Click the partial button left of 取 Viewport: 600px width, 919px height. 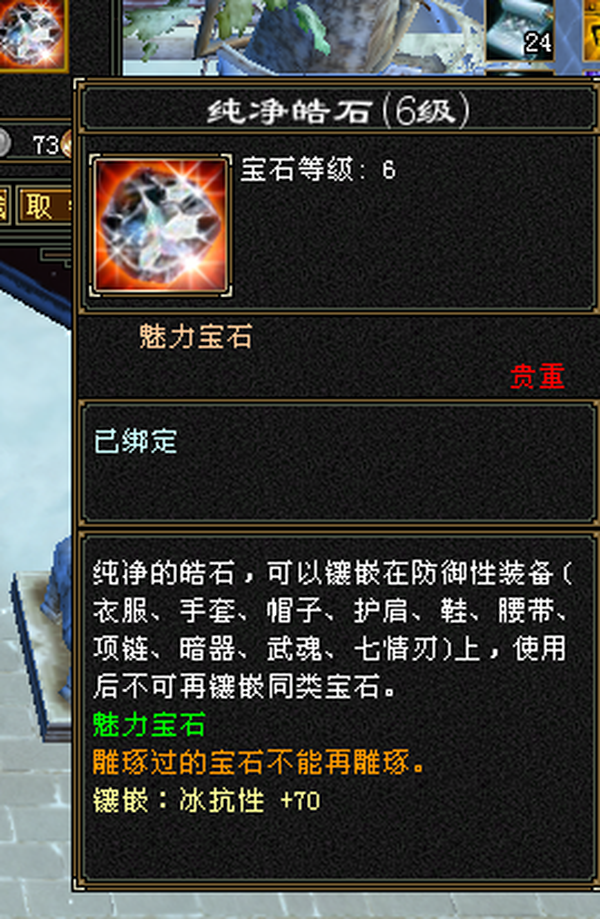[3, 206]
